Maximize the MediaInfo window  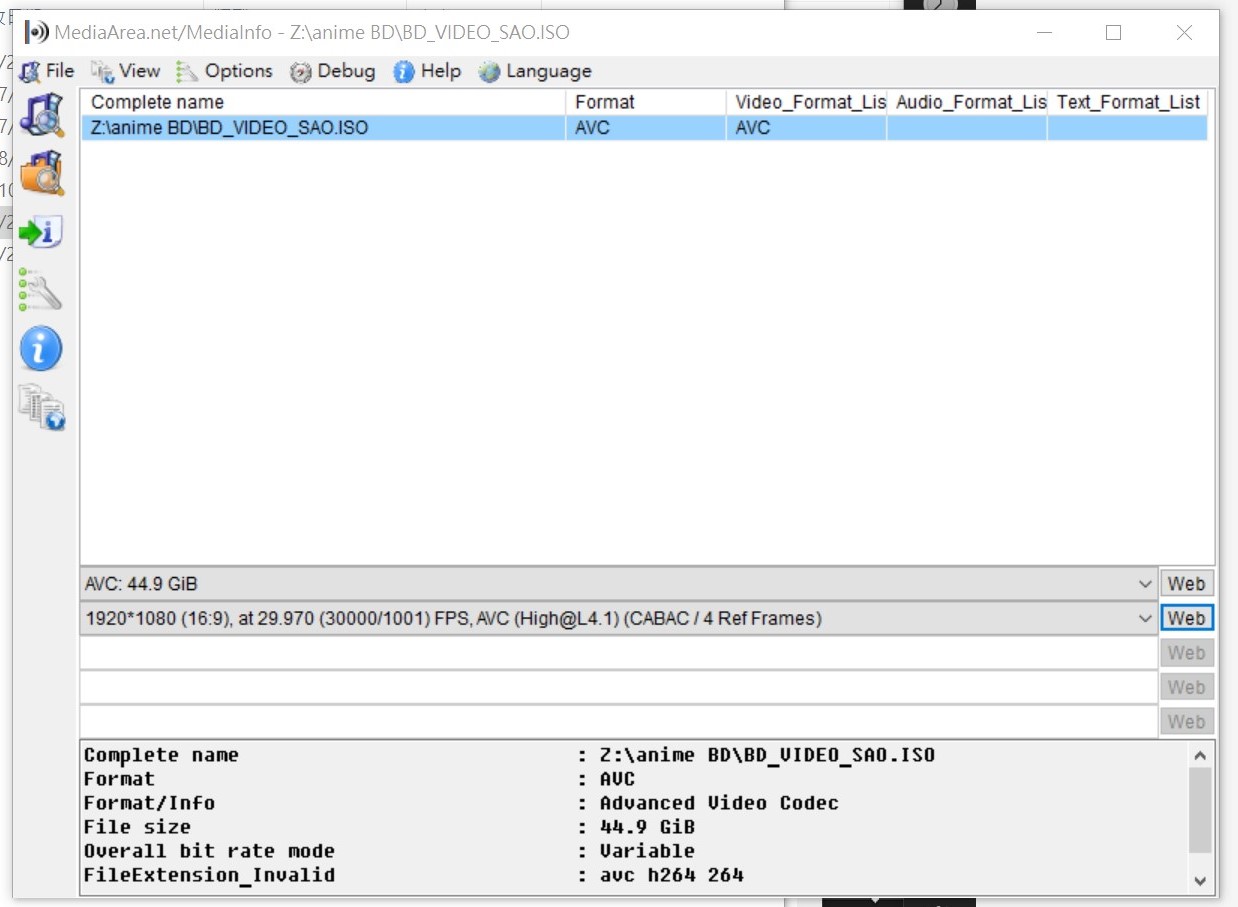1113,32
